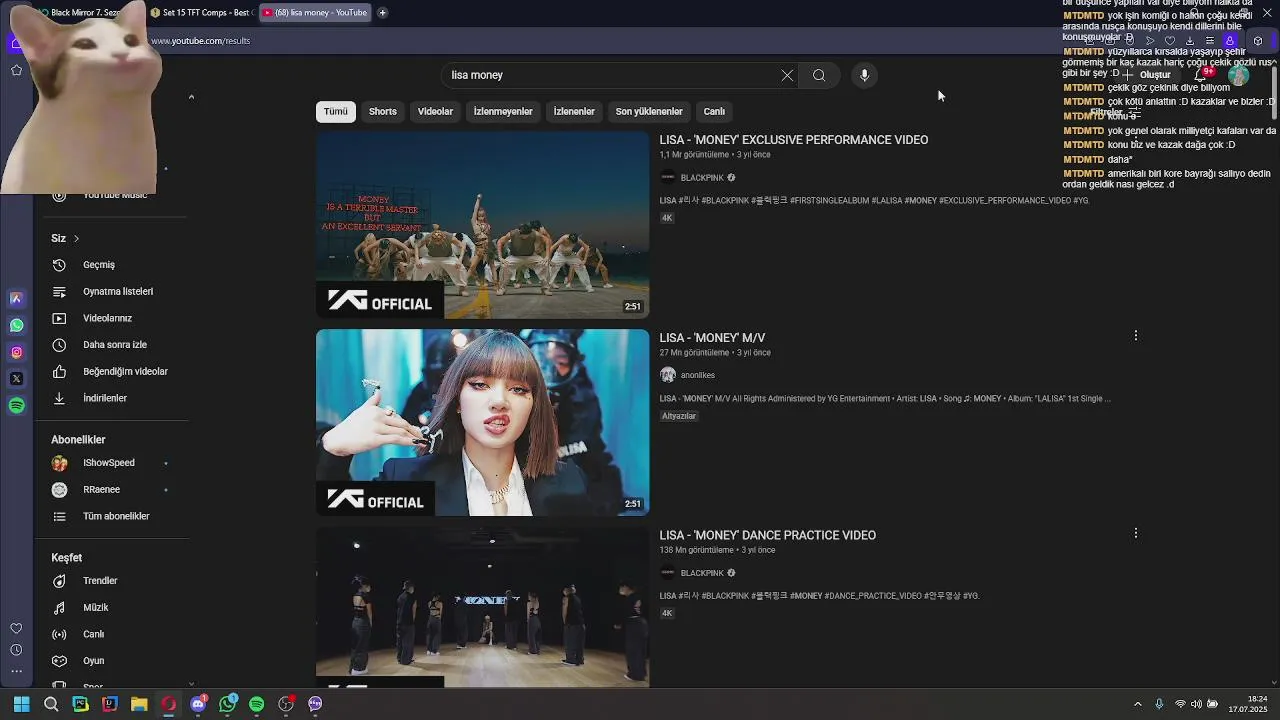Open the anonlikes channel link
Image resolution: width=1280 pixels, height=720 pixels.
698,375
